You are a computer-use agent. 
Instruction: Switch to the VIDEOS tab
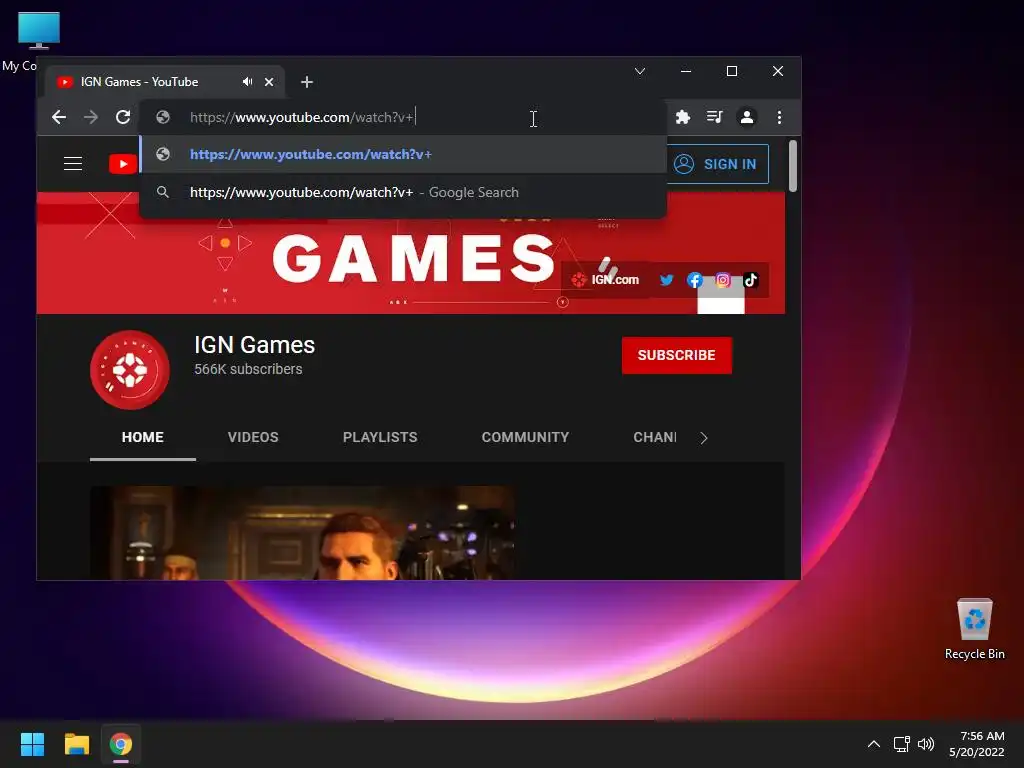253,438
